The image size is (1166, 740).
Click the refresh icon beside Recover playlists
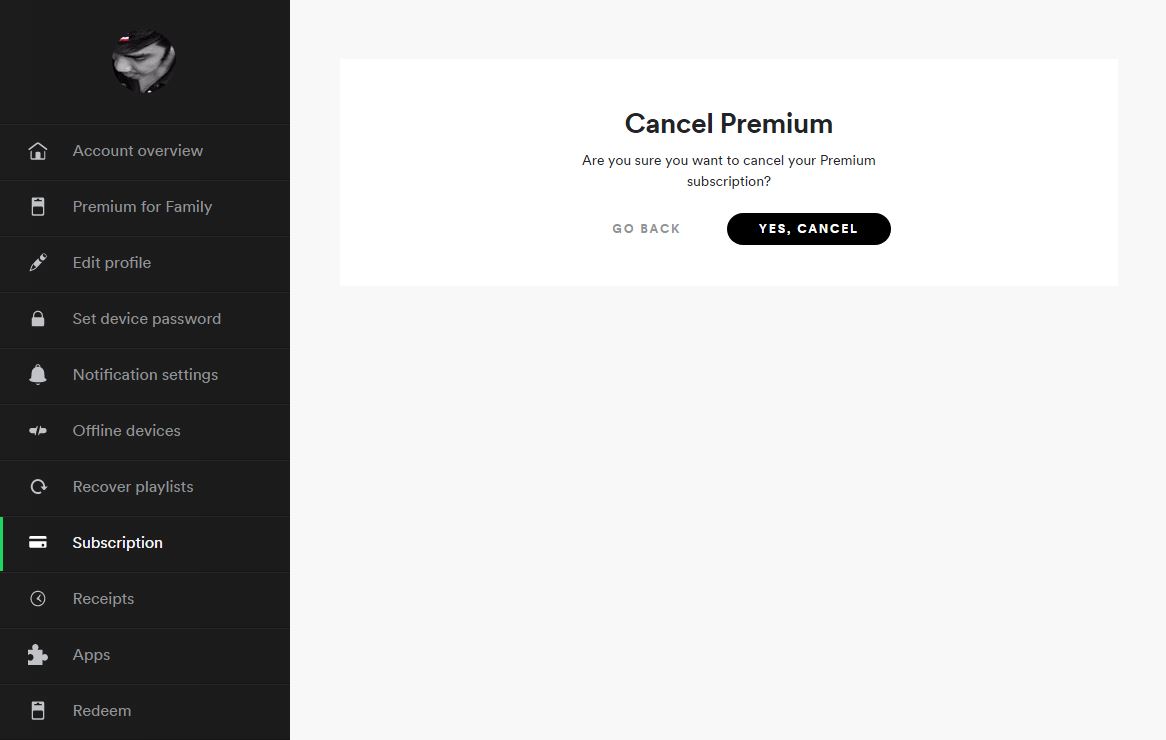click(x=38, y=486)
